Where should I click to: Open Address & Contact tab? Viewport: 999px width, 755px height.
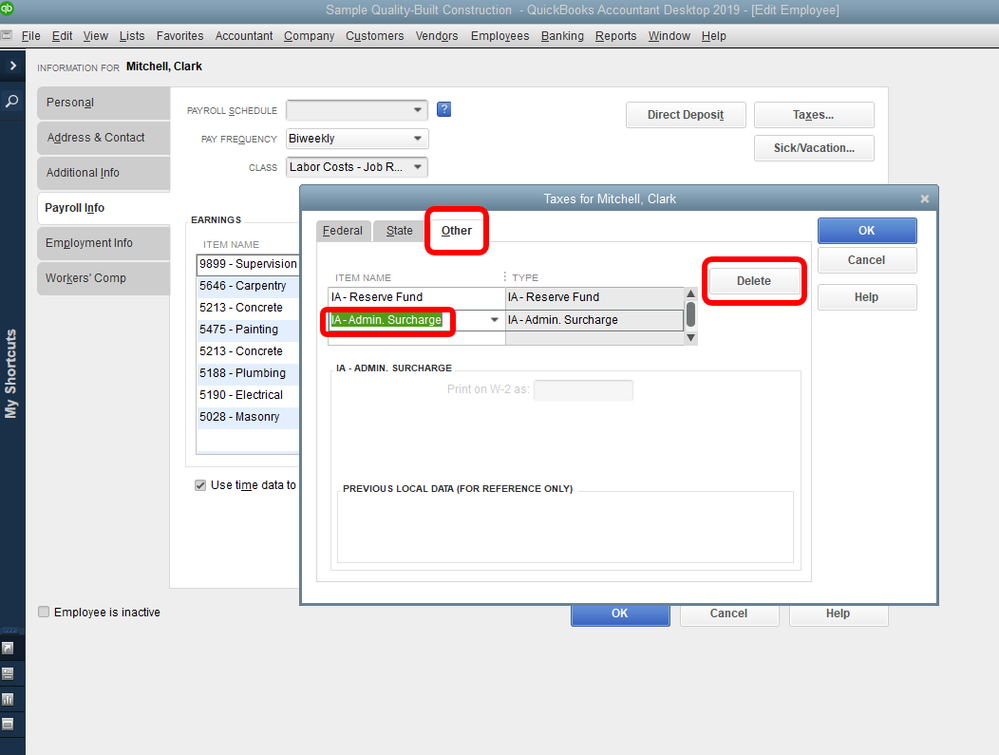pyautogui.click(x=103, y=138)
